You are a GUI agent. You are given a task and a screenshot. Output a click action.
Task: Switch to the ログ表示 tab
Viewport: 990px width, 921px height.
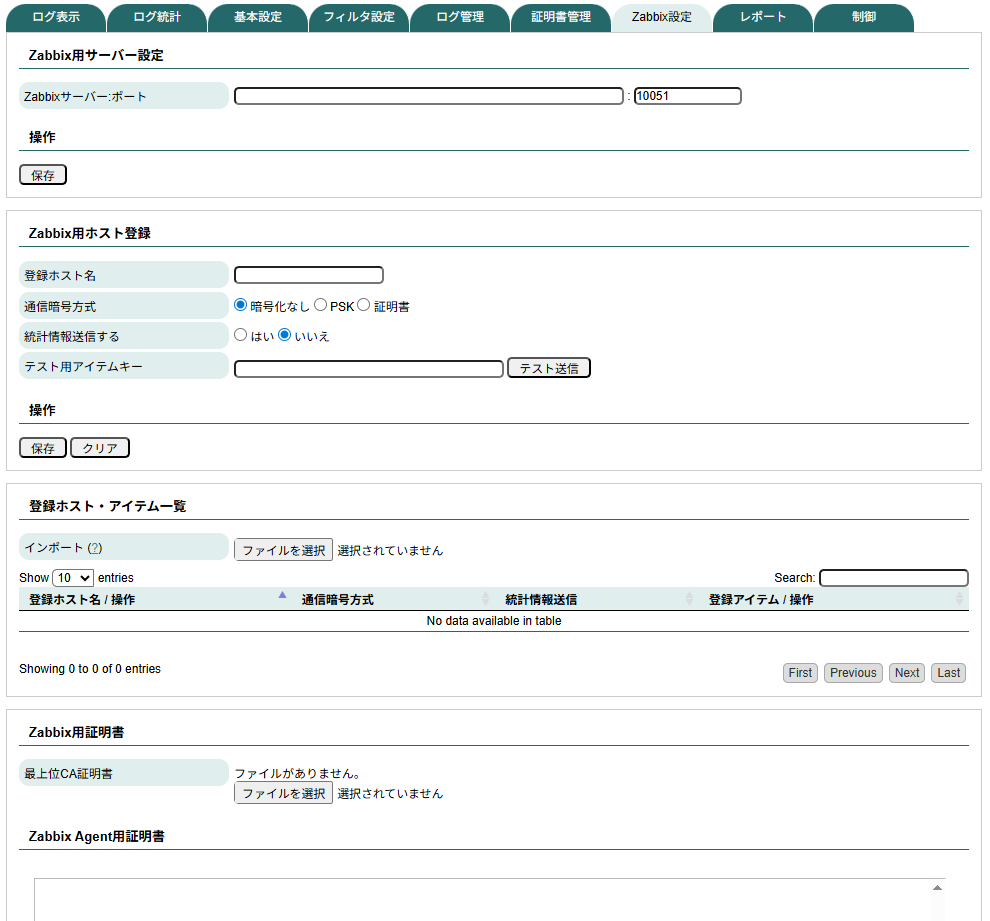pyautogui.click(x=55, y=17)
